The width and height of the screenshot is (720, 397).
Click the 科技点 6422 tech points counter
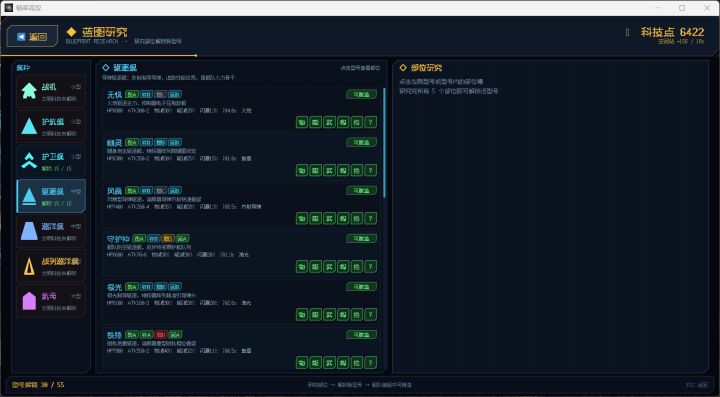tap(672, 32)
